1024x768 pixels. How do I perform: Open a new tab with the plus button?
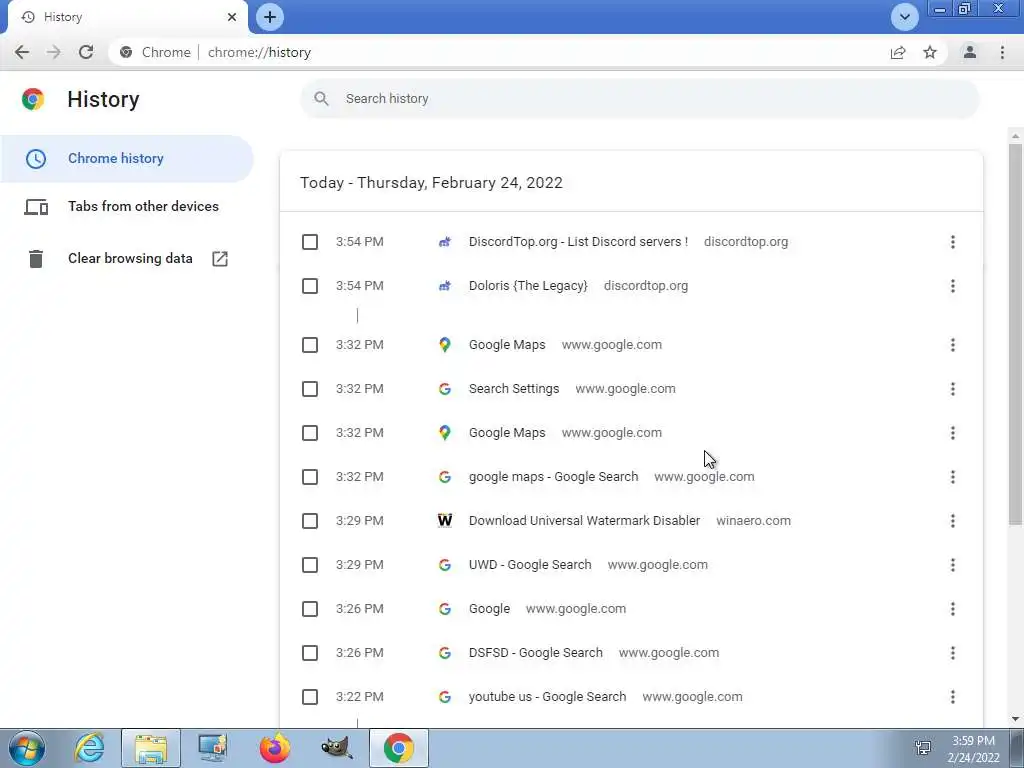(270, 17)
